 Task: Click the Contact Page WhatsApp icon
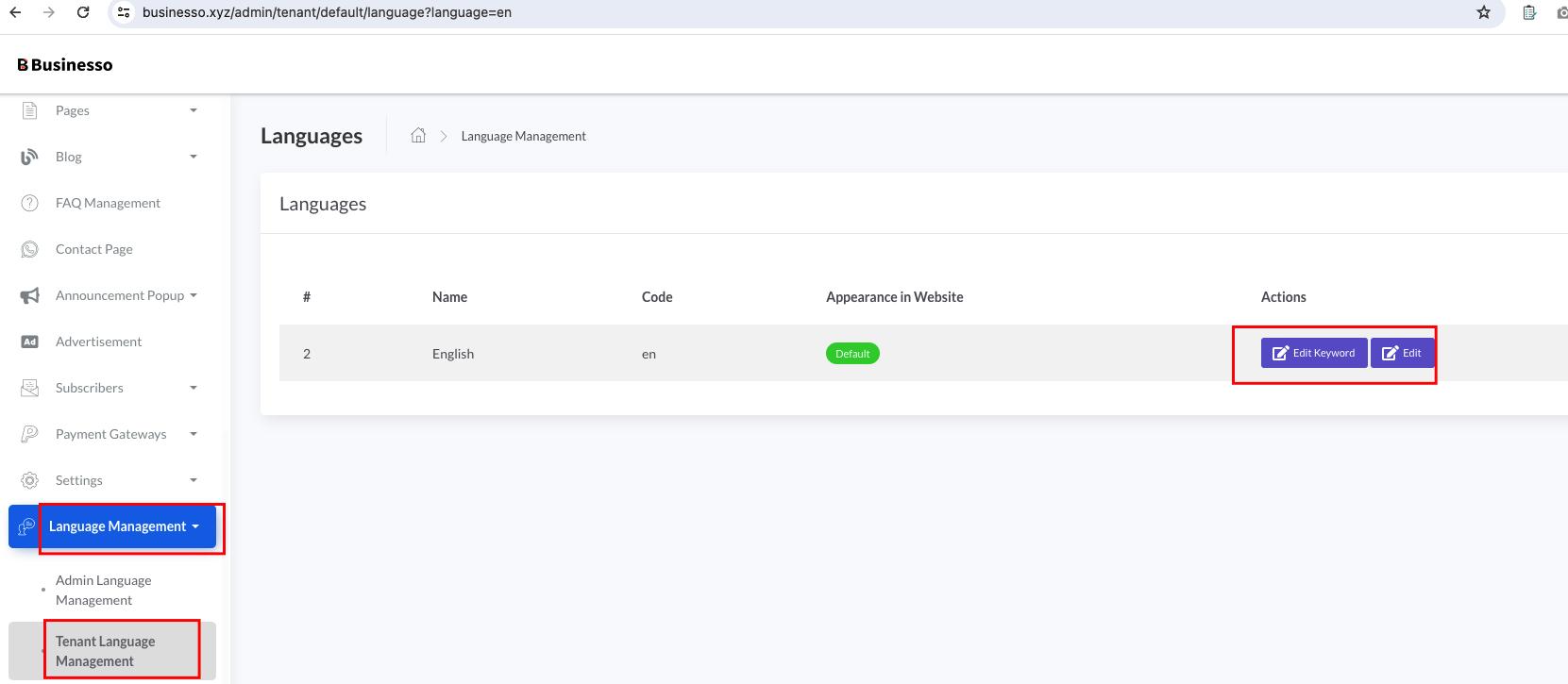[x=30, y=249]
